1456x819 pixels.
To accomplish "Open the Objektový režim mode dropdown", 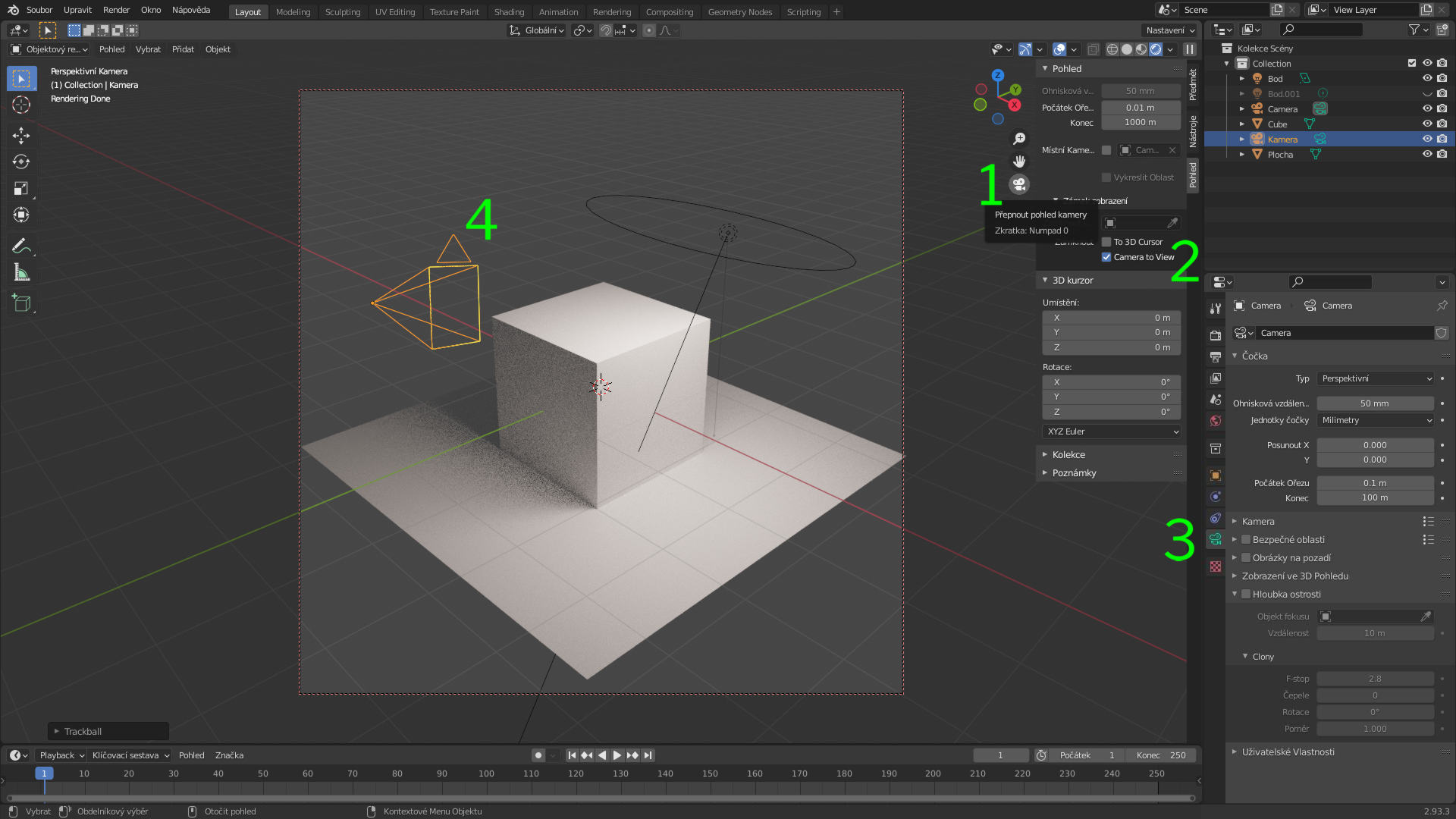I will coord(49,49).
